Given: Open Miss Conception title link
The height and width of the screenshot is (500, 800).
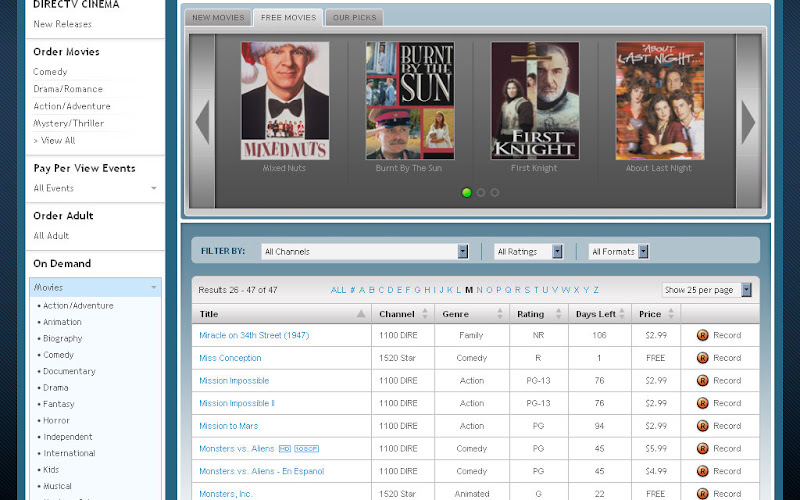Looking at the screenshot, I should point(230,358).
